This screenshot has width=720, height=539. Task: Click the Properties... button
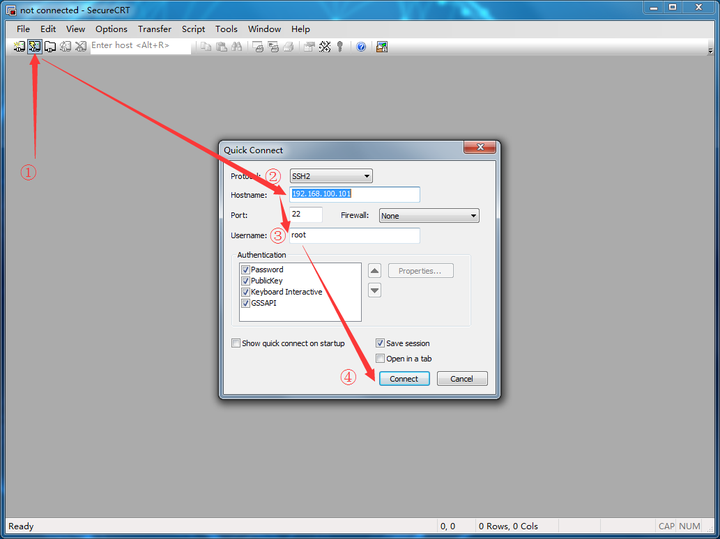pyautogui.click(x=421, y=271)
